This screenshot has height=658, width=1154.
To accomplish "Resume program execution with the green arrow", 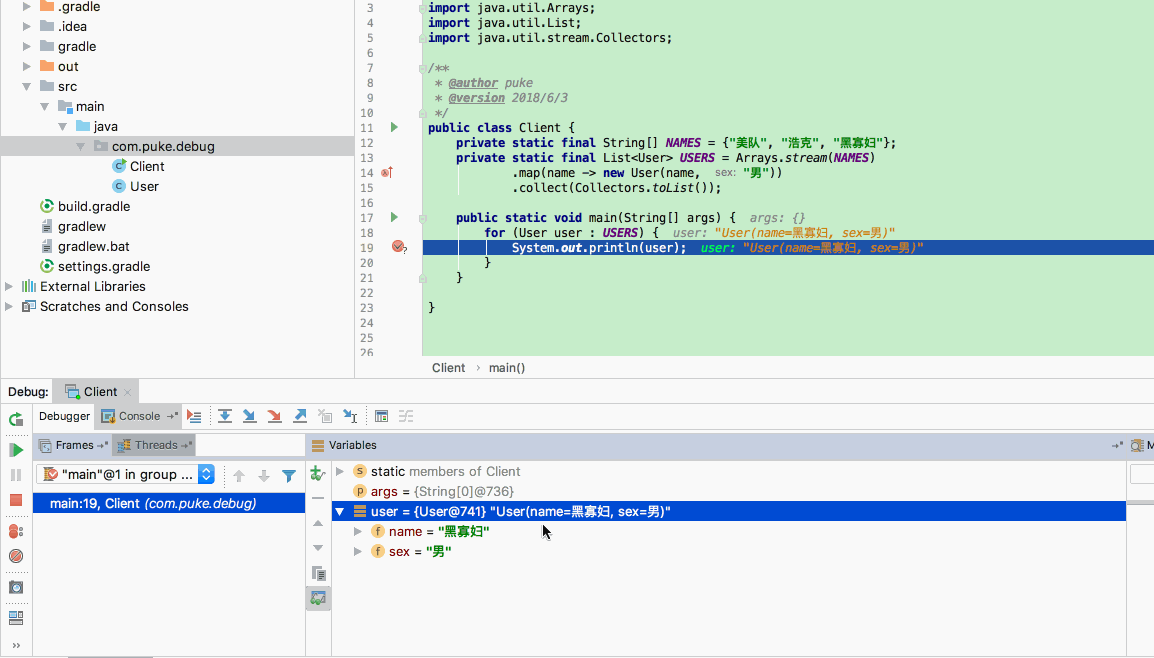I will (x=15, y=450).
